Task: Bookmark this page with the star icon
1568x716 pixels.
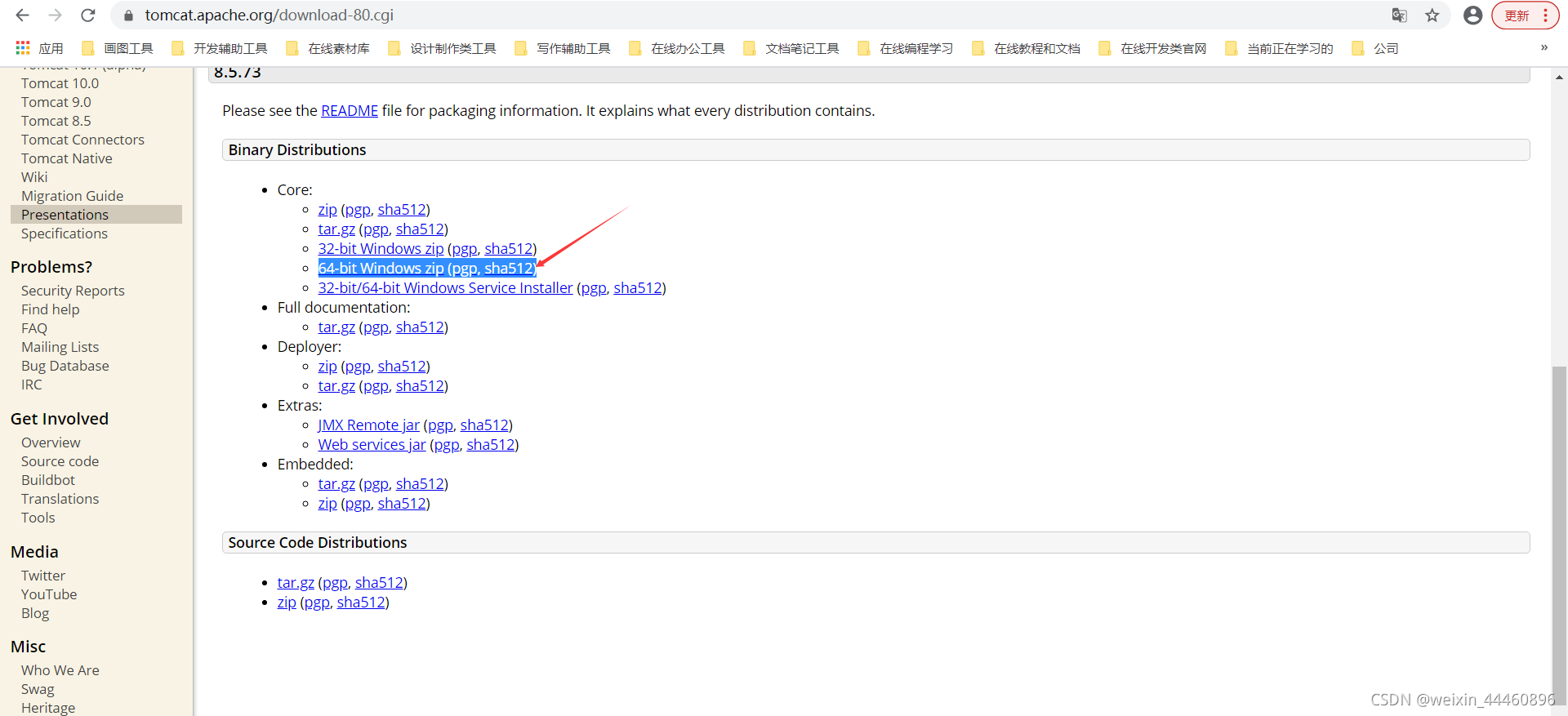Action: tap(1432, 16)
